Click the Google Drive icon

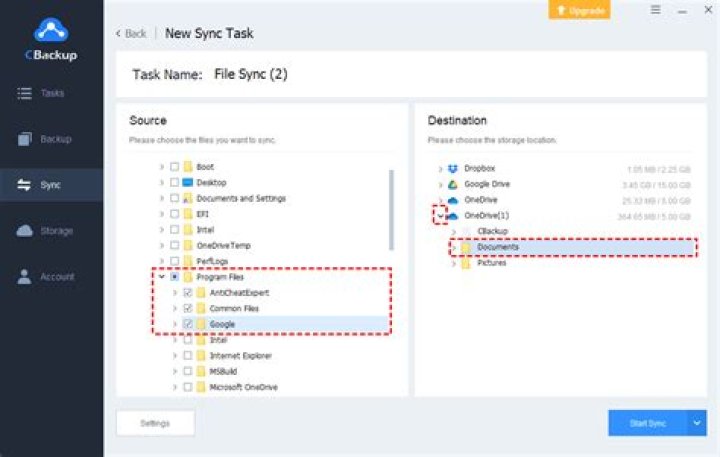tap(452, 184)
